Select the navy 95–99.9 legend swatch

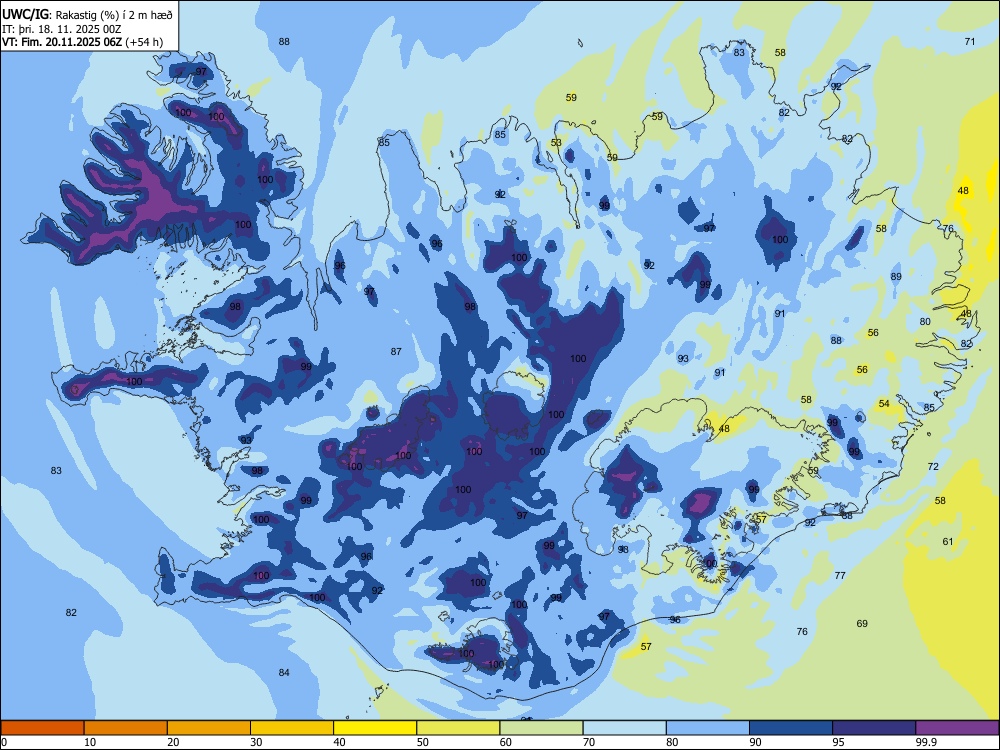(874, 728)
